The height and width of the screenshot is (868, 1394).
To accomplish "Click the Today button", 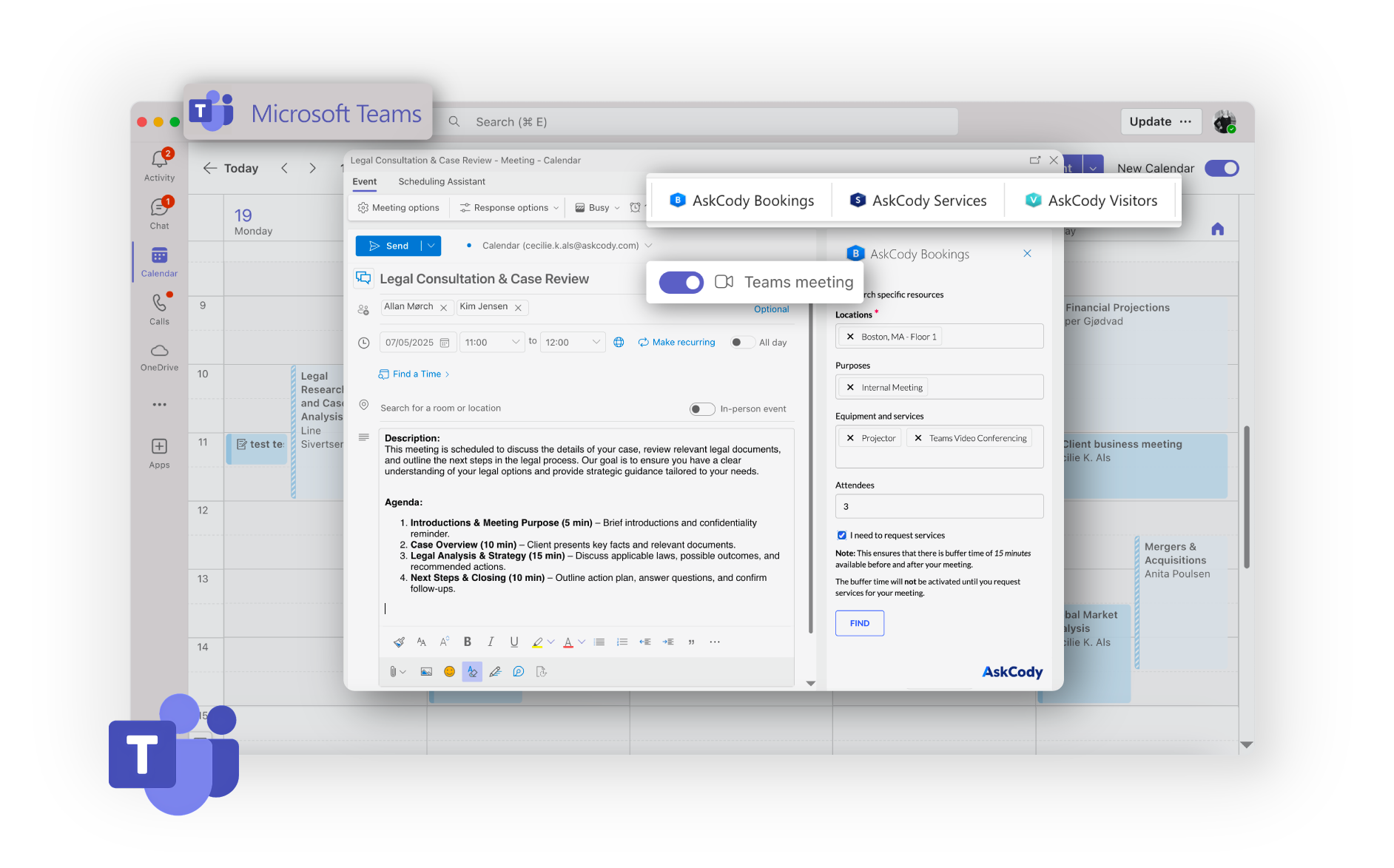I will coord(232,168).
